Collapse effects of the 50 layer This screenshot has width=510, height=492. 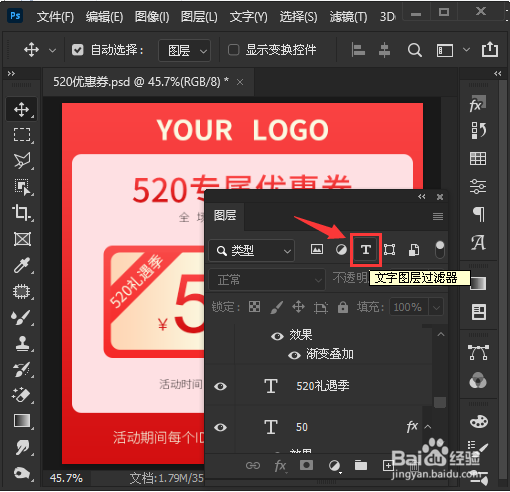[x=428, y=427]
